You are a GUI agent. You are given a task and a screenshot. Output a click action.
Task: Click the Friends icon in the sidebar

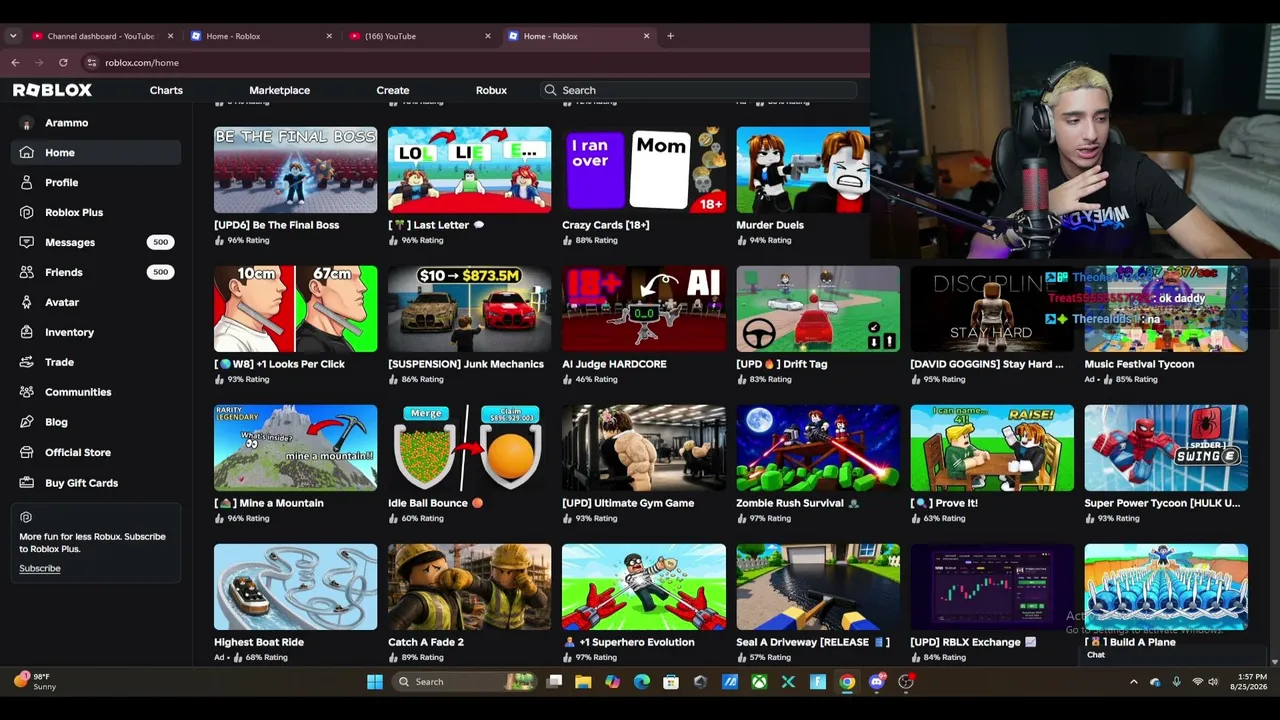[26, 272]
